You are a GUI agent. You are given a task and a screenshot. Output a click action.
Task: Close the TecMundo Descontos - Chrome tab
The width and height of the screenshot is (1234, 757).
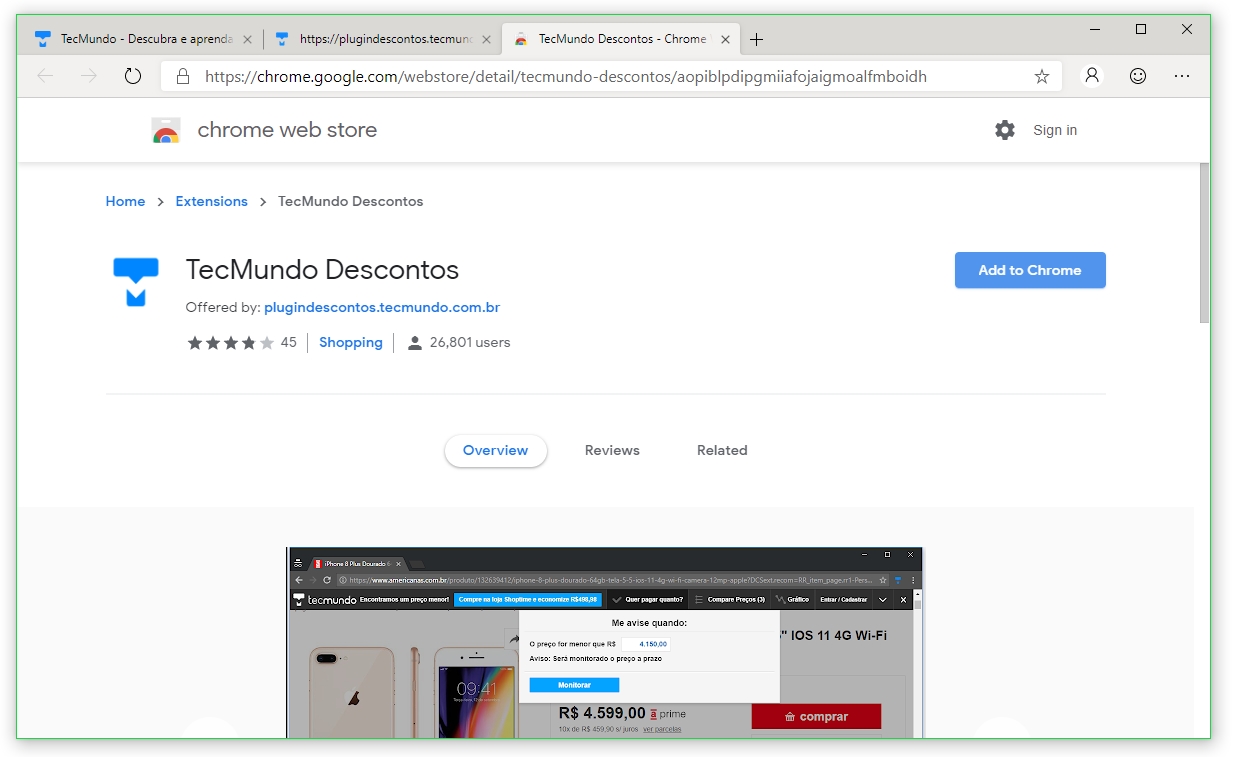(x=725, y=40)
